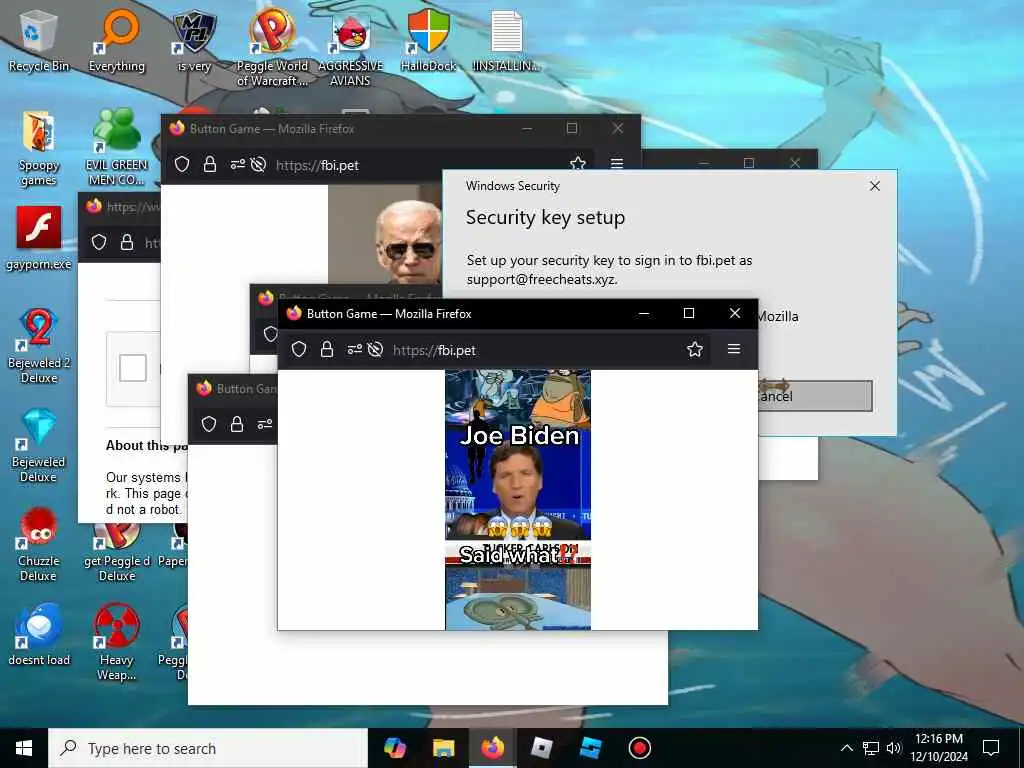Open the Flash icon executable on the desktop
The image size is (1024, 768).
(39, 238)
